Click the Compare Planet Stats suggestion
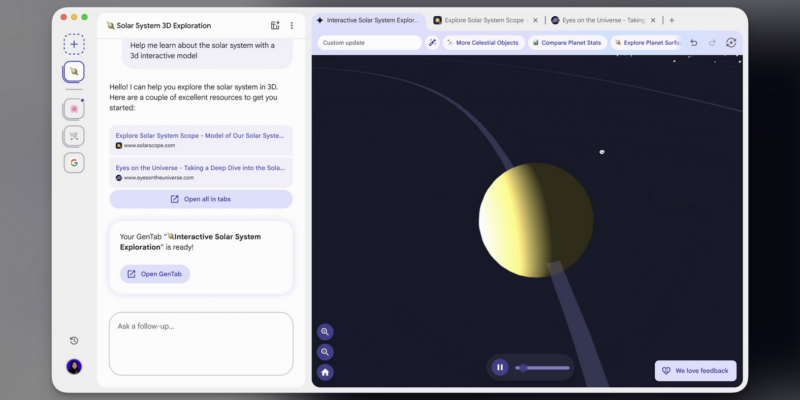 (x=567, y=43)
